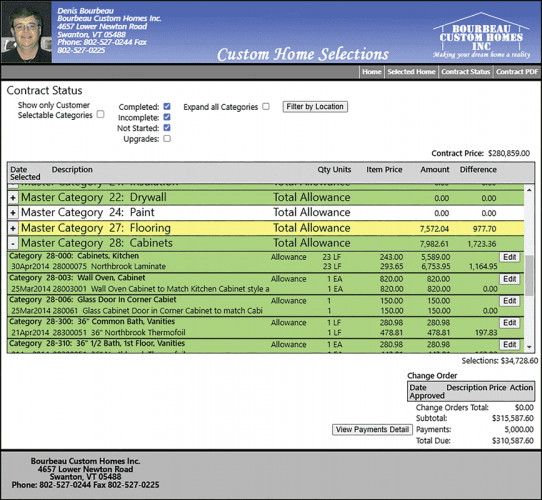Click Subtotal value $315,587.60

(513, 418)
